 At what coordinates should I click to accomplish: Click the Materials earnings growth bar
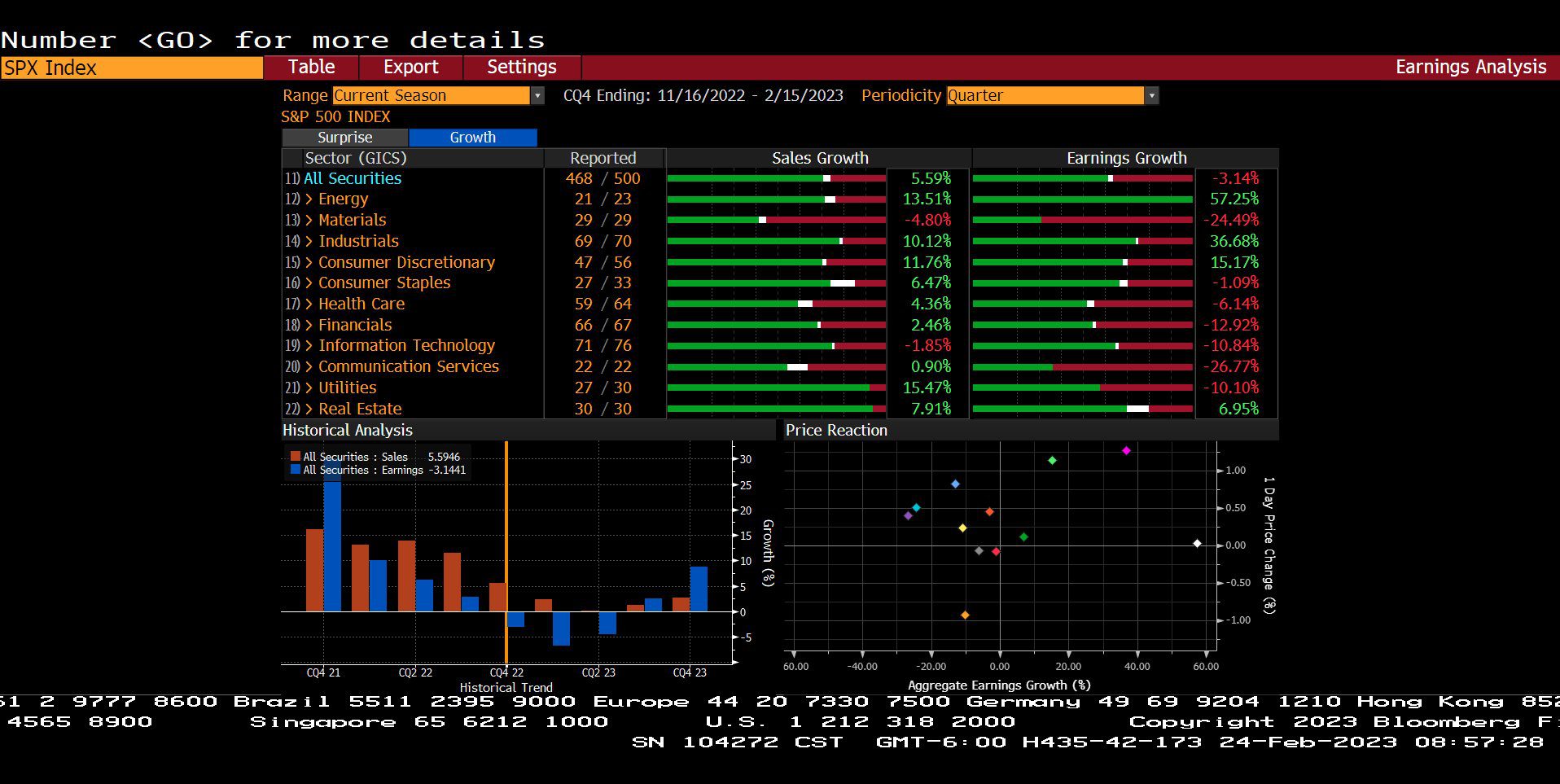[x=1082, y=221]
